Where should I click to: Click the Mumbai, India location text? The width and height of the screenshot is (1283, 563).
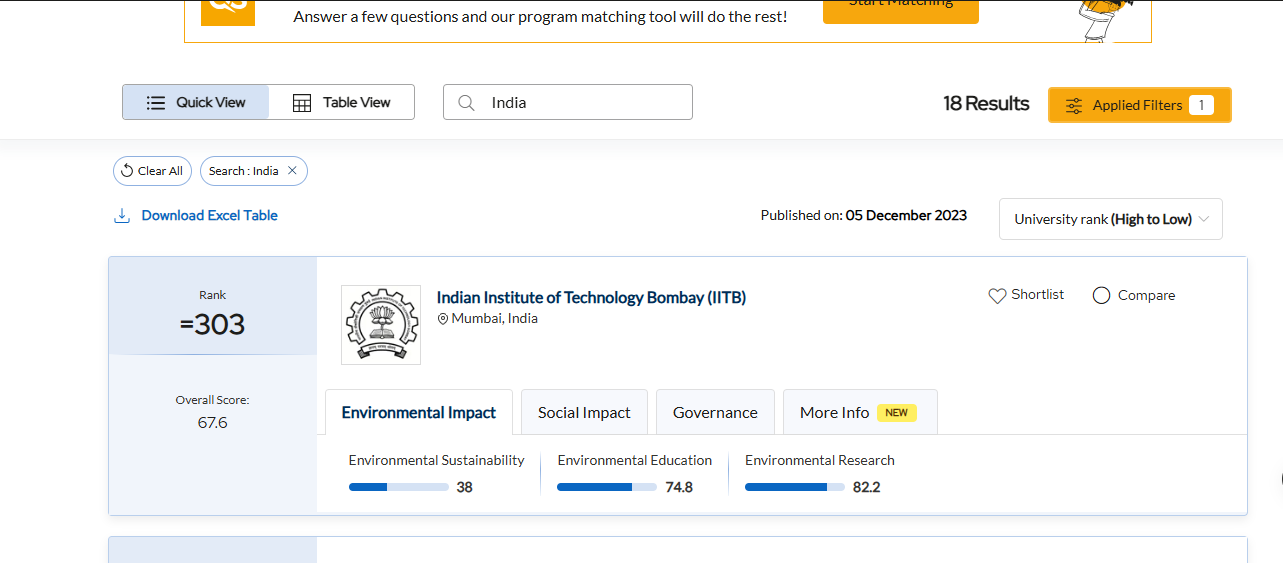click(x=494, y=318)
